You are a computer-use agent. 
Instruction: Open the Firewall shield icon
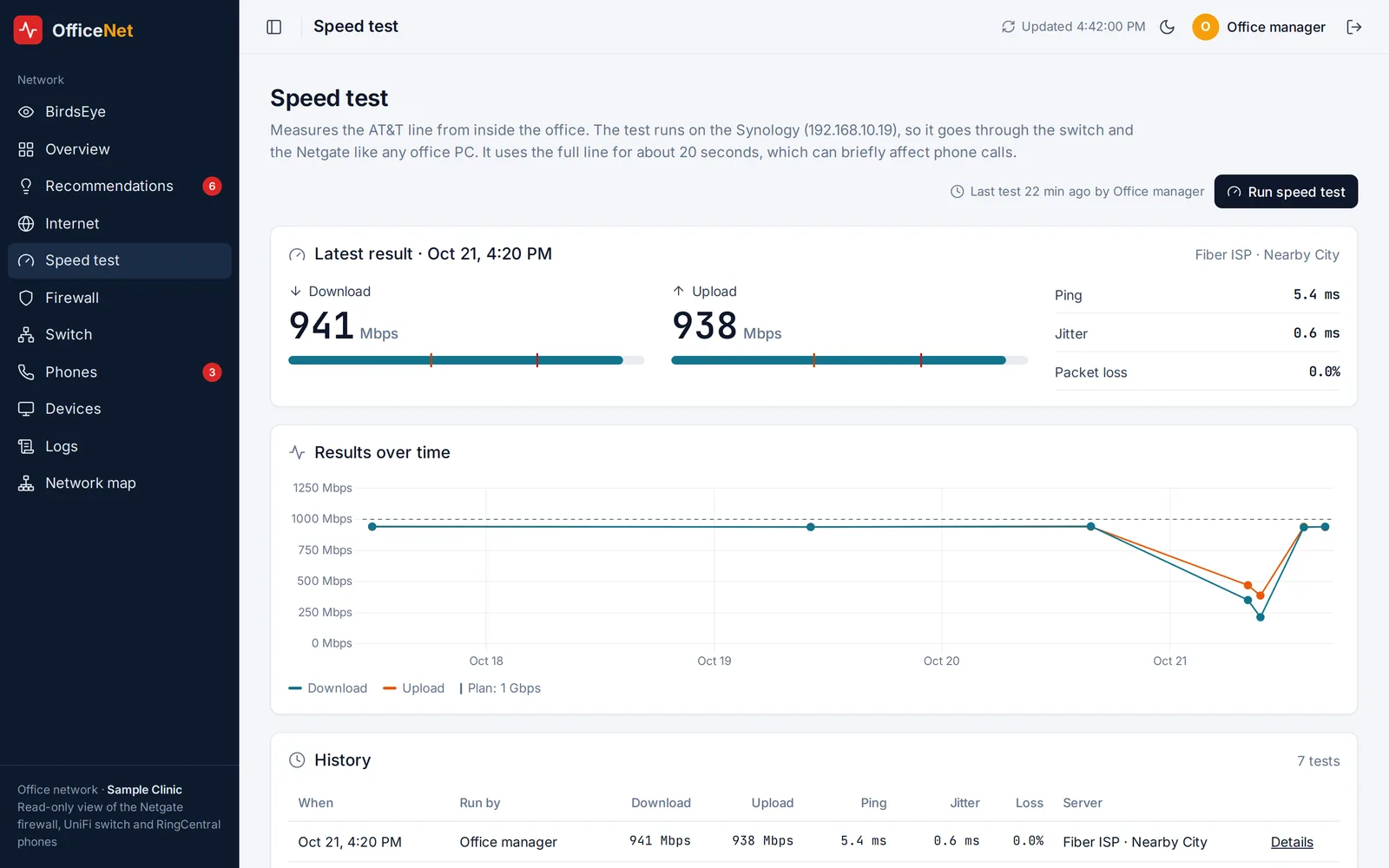click(26, 298)
